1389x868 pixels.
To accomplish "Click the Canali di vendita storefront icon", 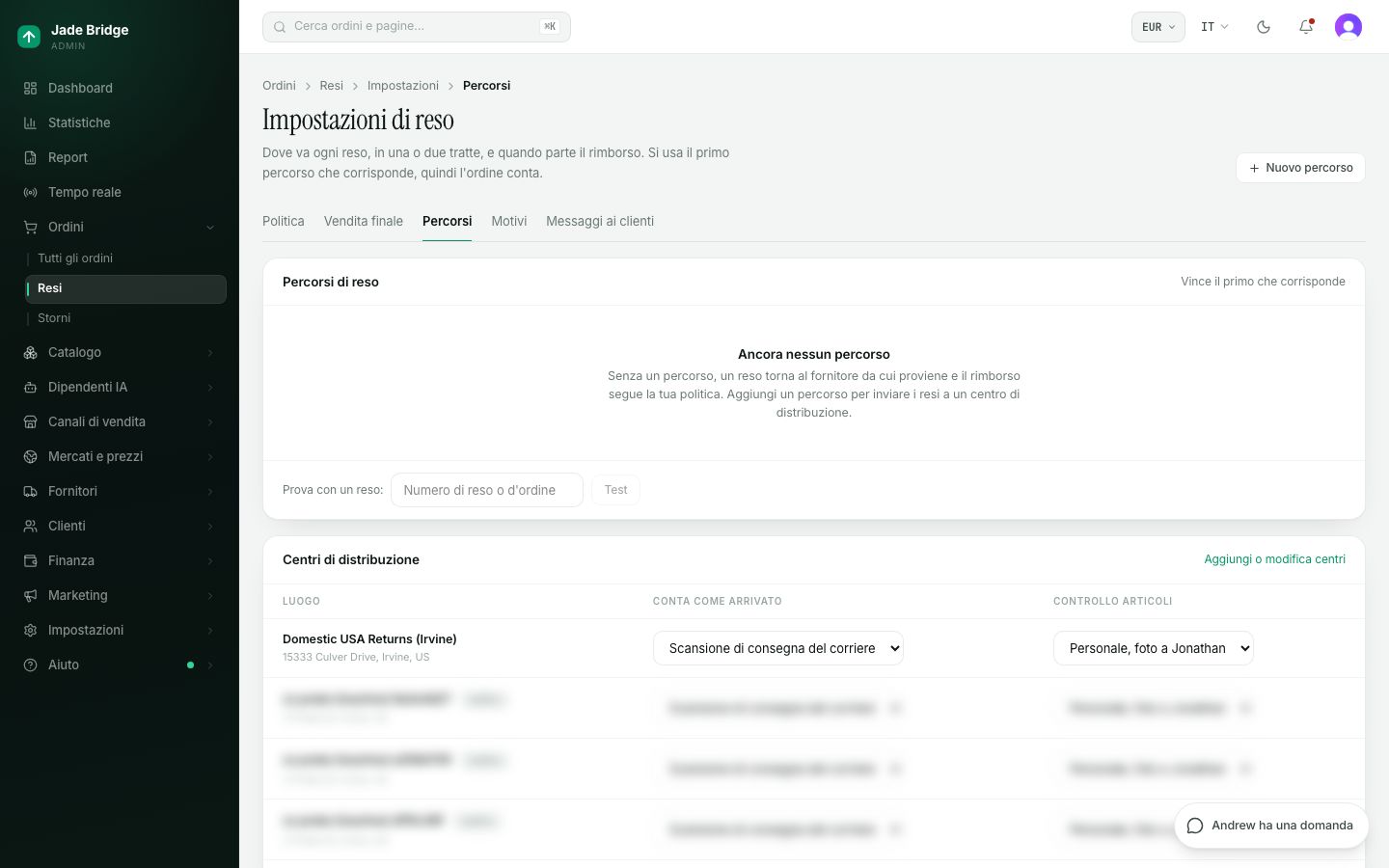I will (x=30, y=421).
